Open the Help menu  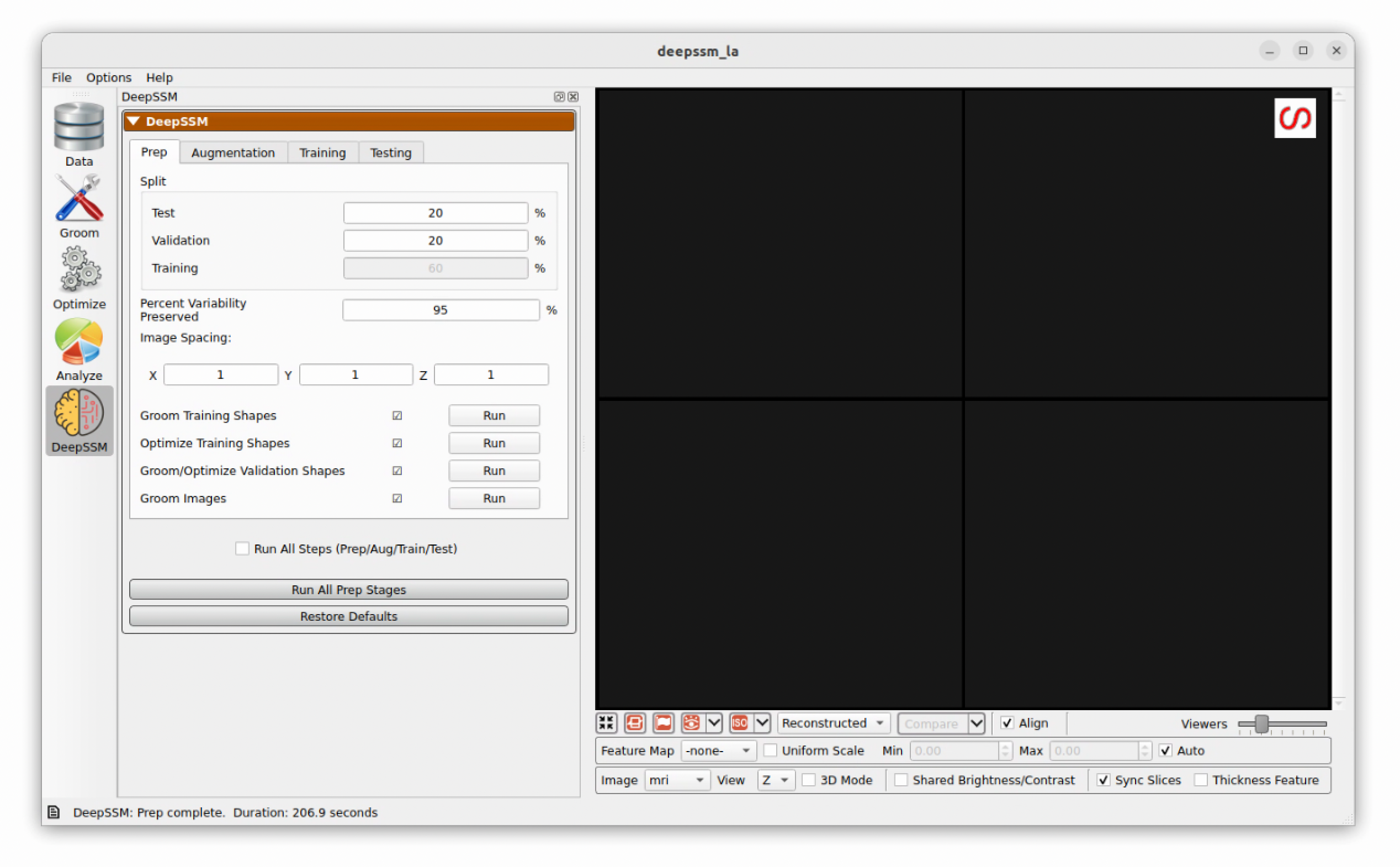pos(159,77)
